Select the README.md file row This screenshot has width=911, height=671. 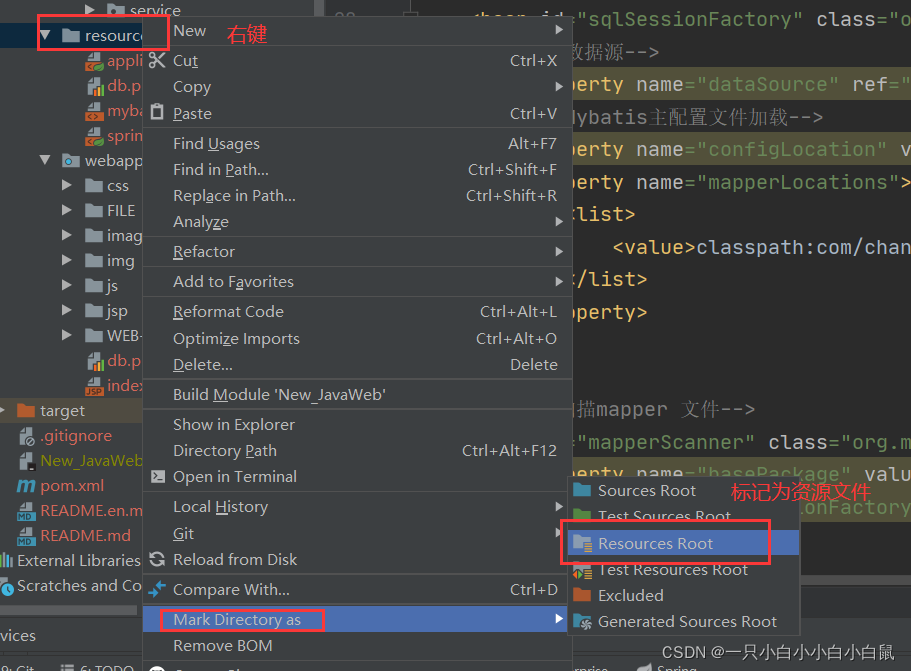click(x=71, y=536)
